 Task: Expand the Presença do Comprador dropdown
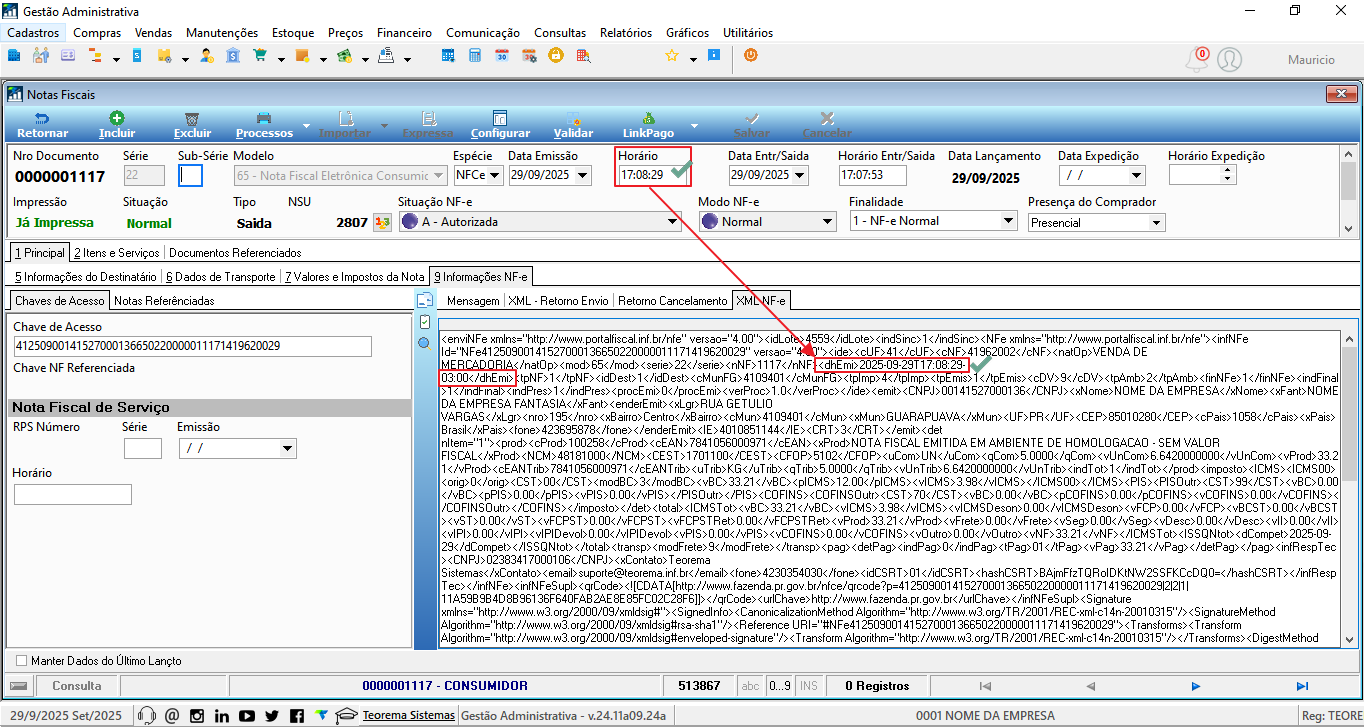(x=1157, y=222)
